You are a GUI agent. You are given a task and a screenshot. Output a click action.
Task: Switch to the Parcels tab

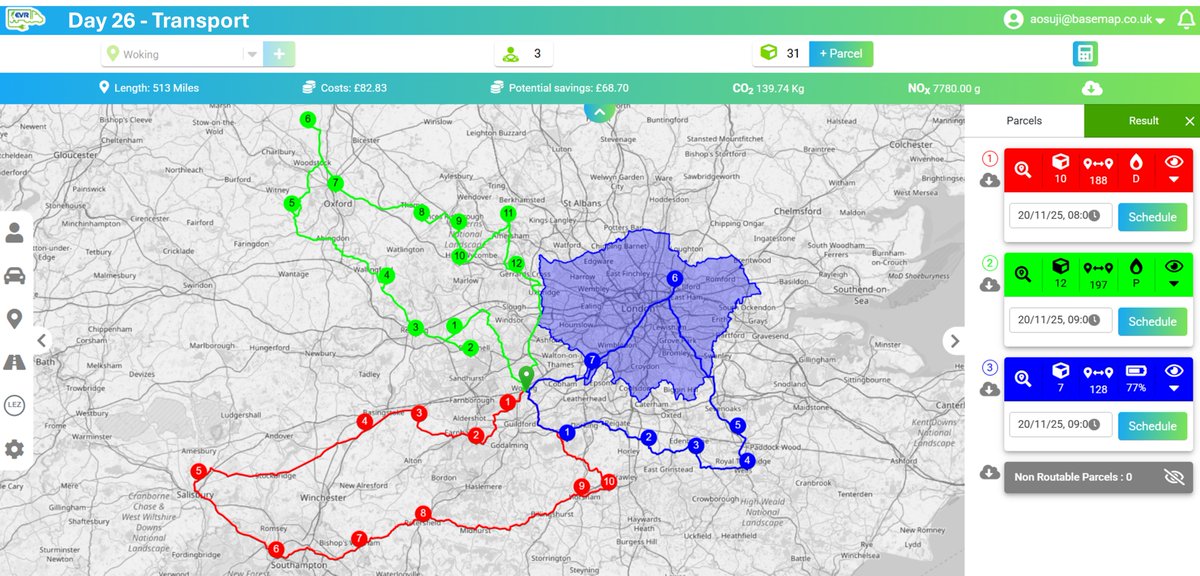(1022, 120)
